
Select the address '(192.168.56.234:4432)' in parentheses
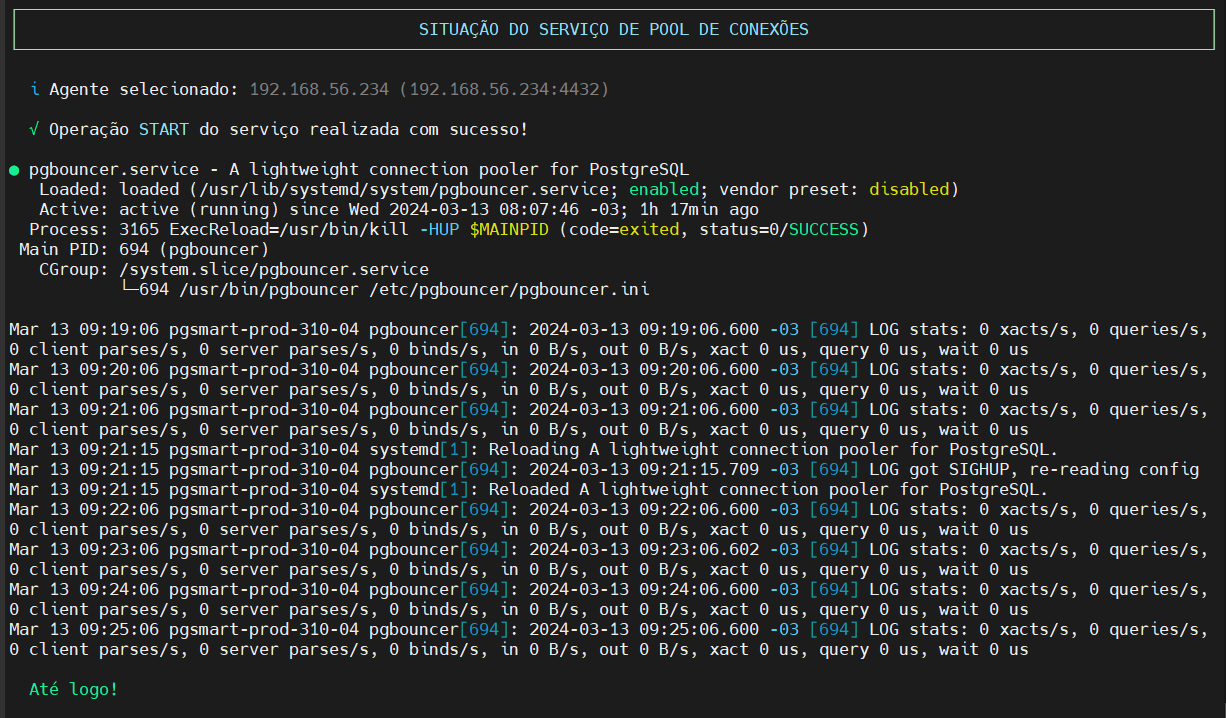(x=504, y=90)
